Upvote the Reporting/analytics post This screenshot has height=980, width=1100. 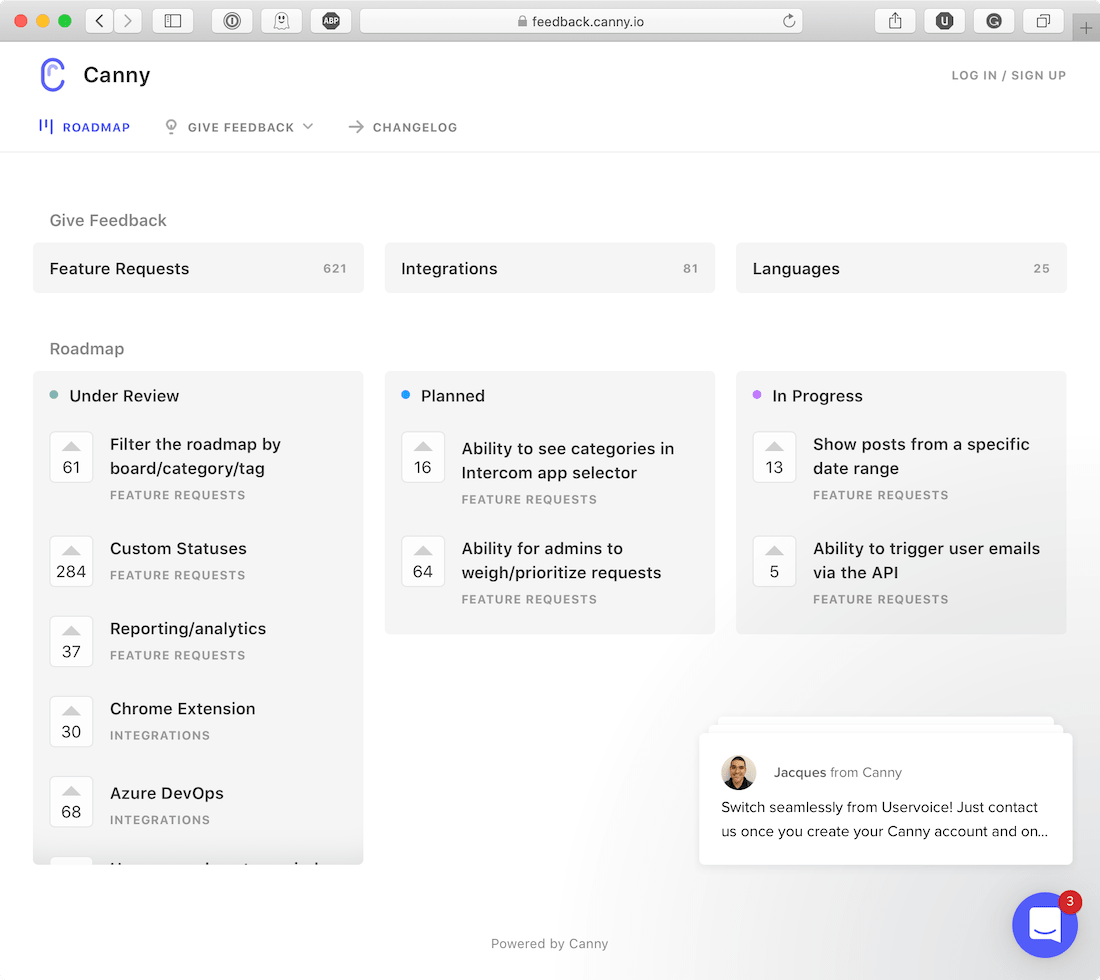click(x=72, y=641)
